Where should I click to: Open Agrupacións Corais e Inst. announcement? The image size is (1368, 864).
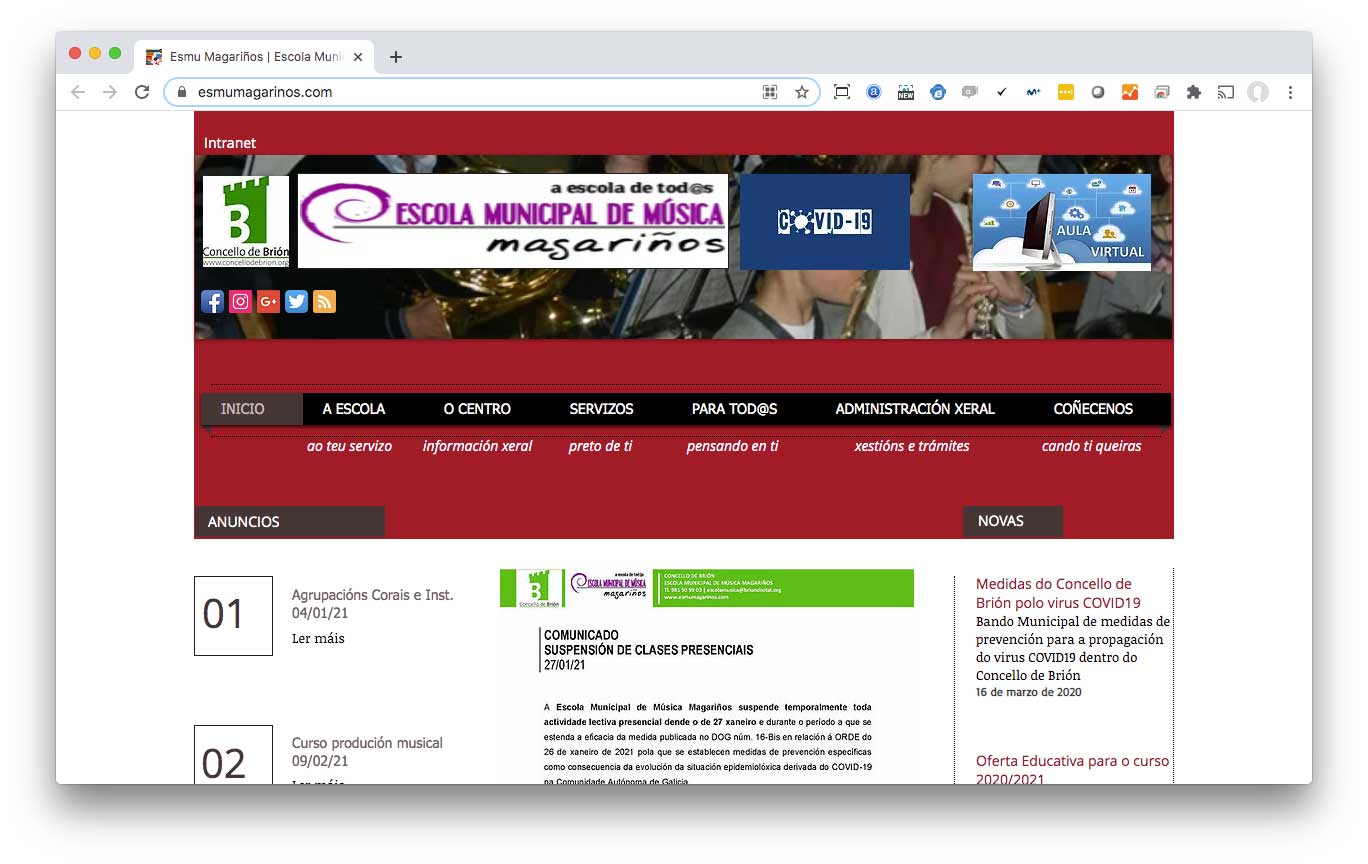tap(372, 595)
